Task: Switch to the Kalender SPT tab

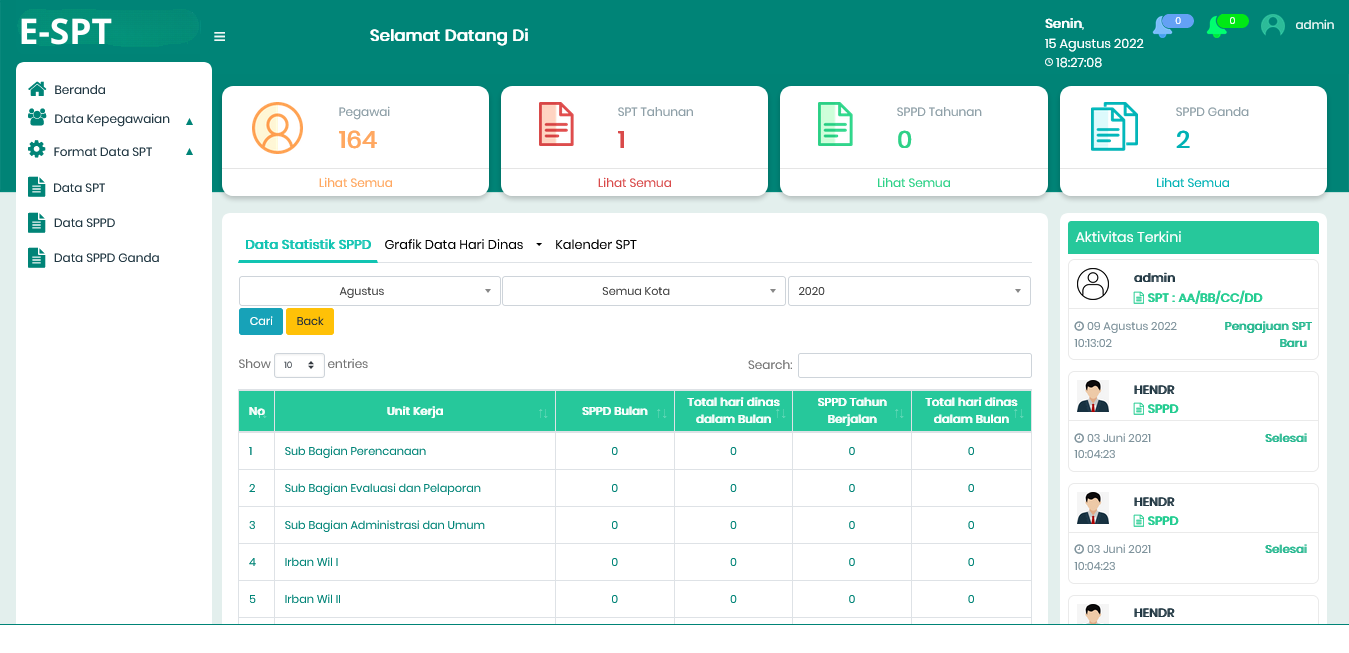Action: pos(596,245)
